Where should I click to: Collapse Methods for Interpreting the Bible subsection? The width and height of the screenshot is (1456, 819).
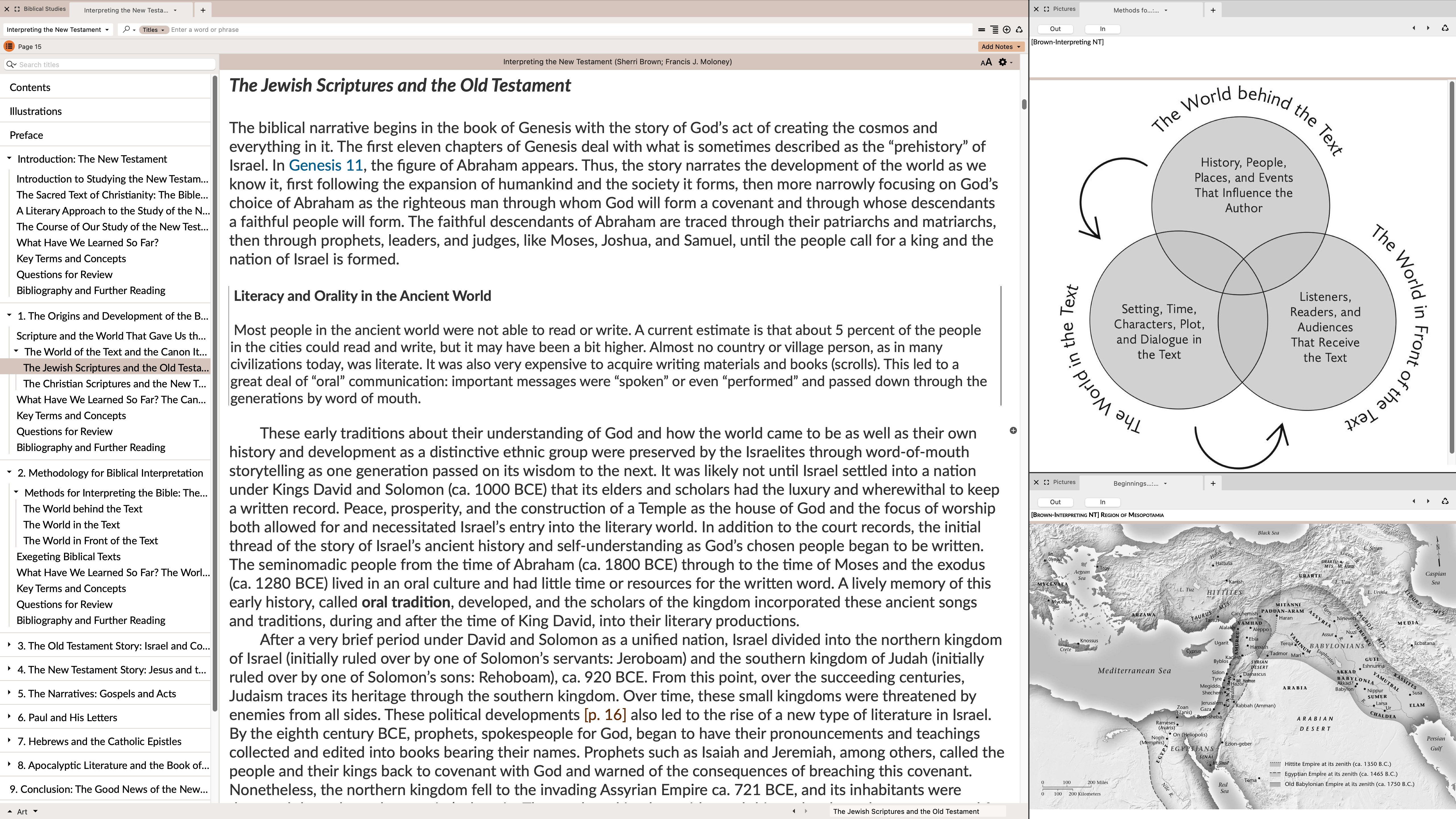click(16, 492)
